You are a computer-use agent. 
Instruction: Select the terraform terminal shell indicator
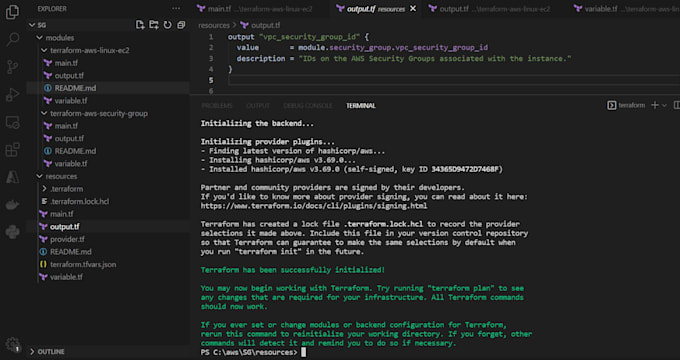(626, 105)
